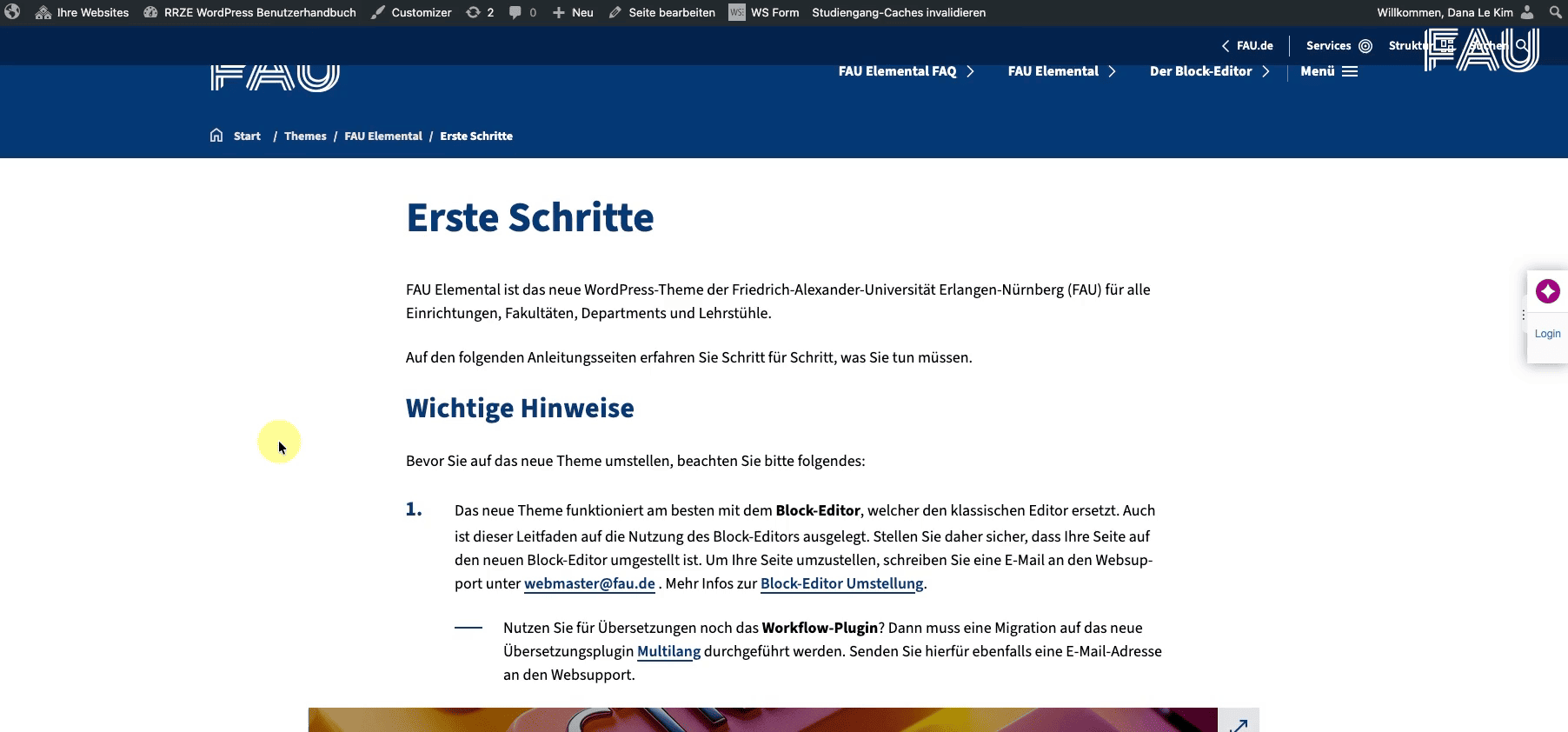Follow the Multilang plugin link

click(668, 651)
